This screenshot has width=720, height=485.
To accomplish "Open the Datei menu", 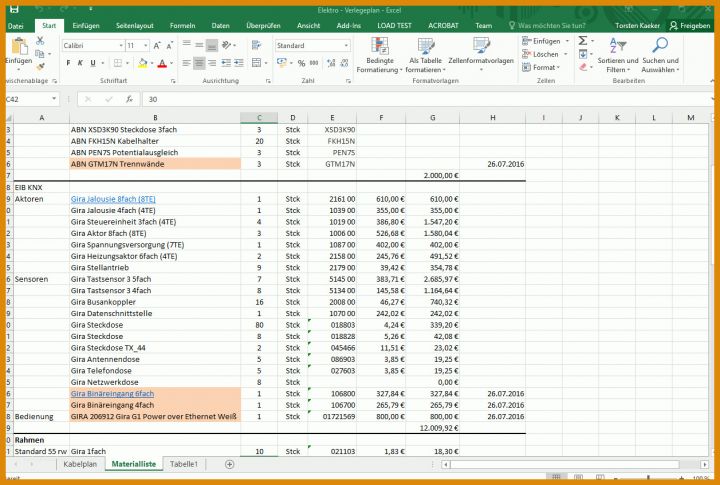I will [15, 26].
